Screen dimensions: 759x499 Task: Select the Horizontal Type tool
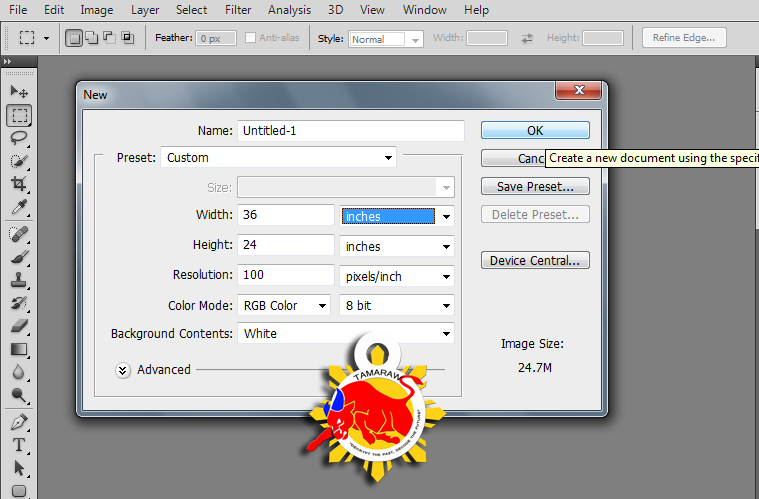(19, 445)
